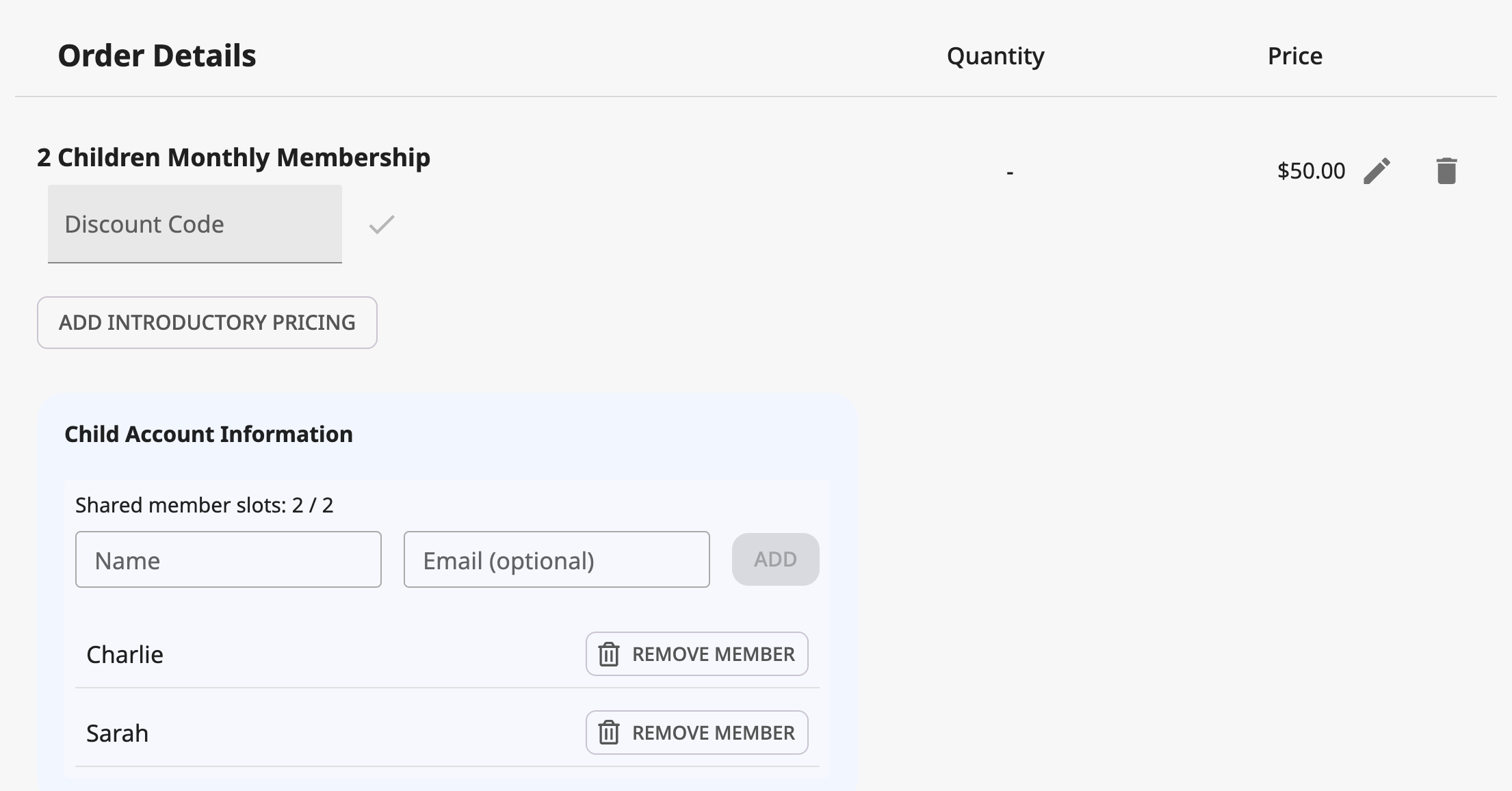Click the trash icon next to Sarah's Remove Member
The height and width of the screenshot is (791, 1512).
[x=608, y=732]
